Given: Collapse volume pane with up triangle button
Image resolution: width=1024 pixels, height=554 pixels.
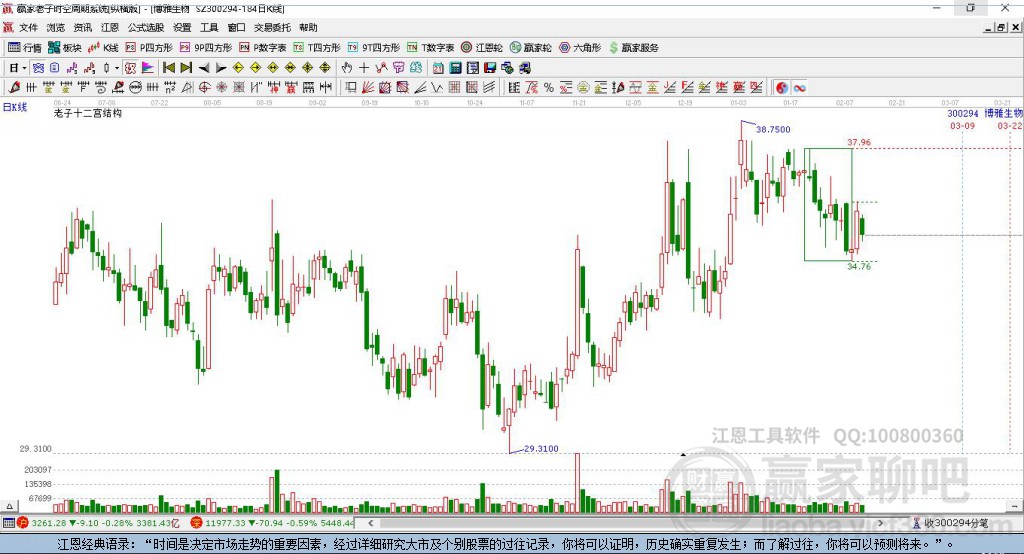Looking at the screenshot, I should tap(9, 506).
